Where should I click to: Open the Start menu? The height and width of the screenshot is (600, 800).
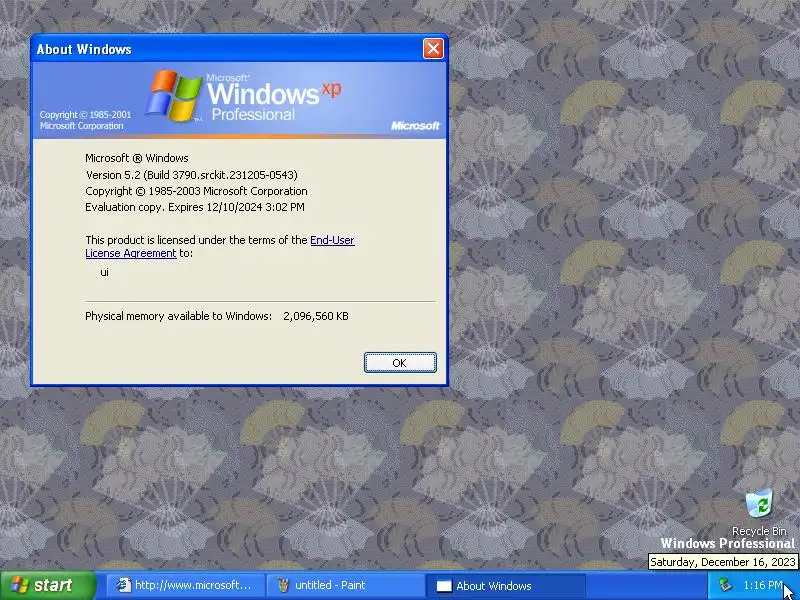(x=47, y=585)
